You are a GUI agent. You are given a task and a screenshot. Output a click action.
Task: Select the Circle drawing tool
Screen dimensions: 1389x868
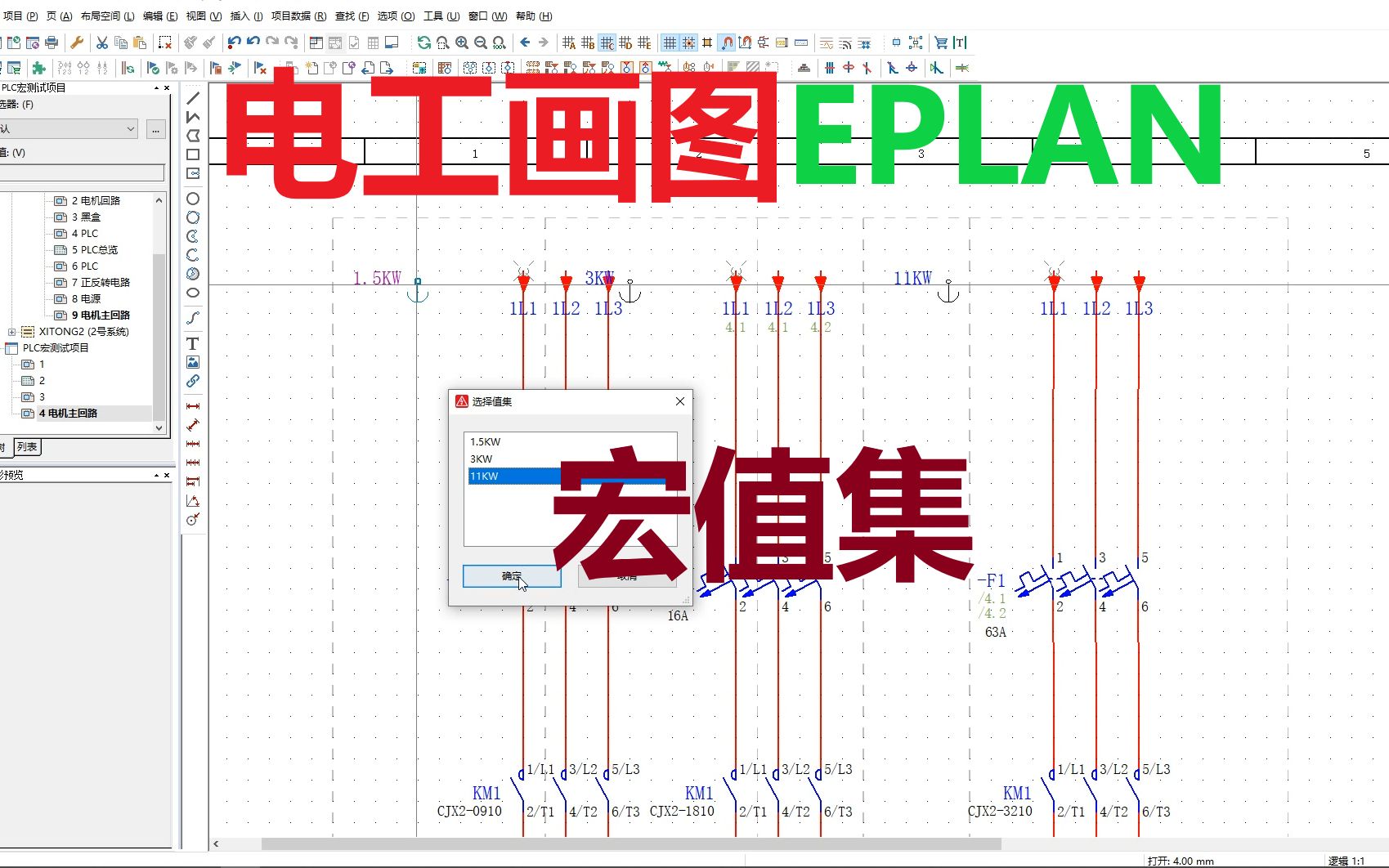point(193,199)
